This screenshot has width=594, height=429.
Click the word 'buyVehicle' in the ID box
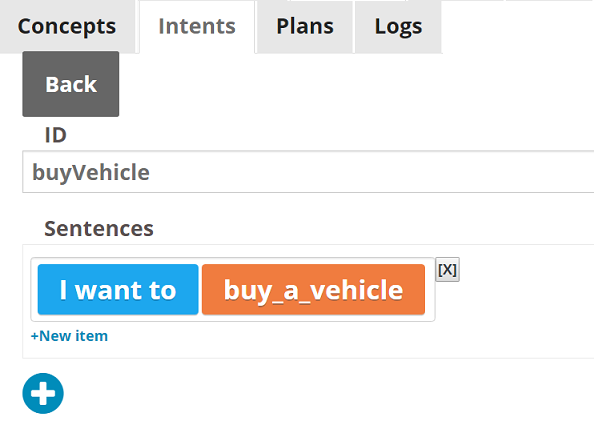[91, 172]
